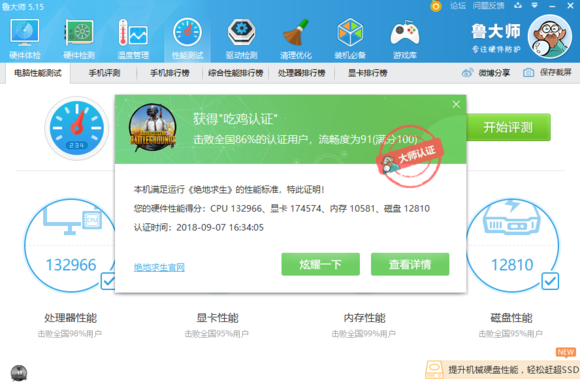Click 查看详情 view details button
The height and width of the screenshot is (386, 580).
(x=410, y=264)
